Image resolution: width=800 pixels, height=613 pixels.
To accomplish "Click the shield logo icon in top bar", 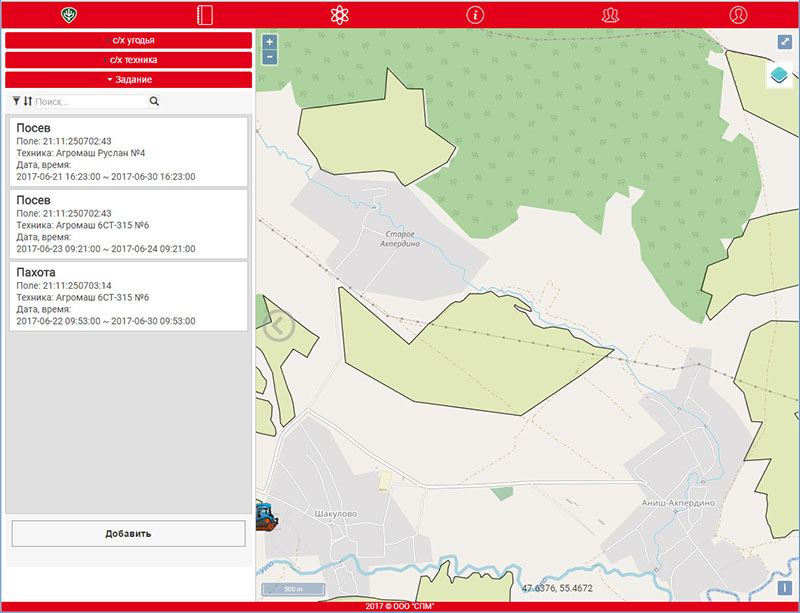I will (69, 15).
